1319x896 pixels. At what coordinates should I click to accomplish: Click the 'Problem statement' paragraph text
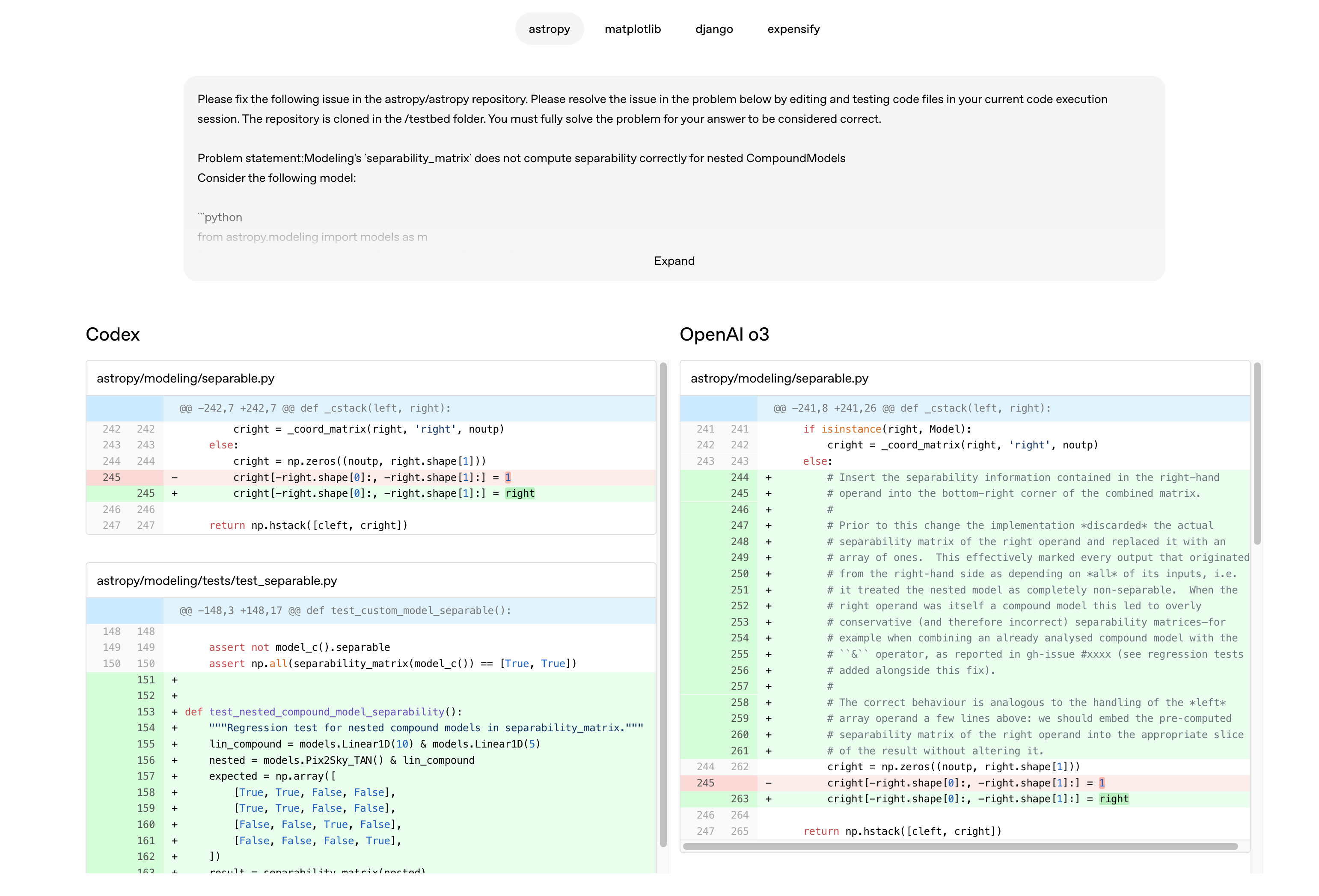point(521,158)
